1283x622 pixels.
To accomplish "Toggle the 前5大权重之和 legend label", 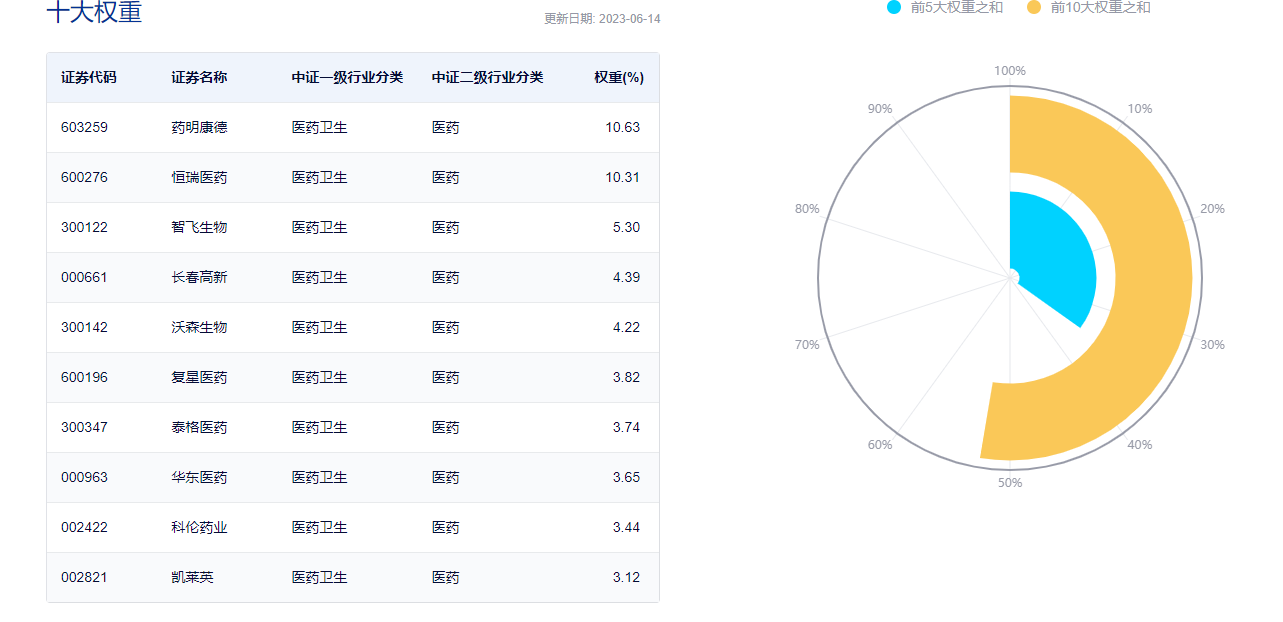I will coord(956,7).
